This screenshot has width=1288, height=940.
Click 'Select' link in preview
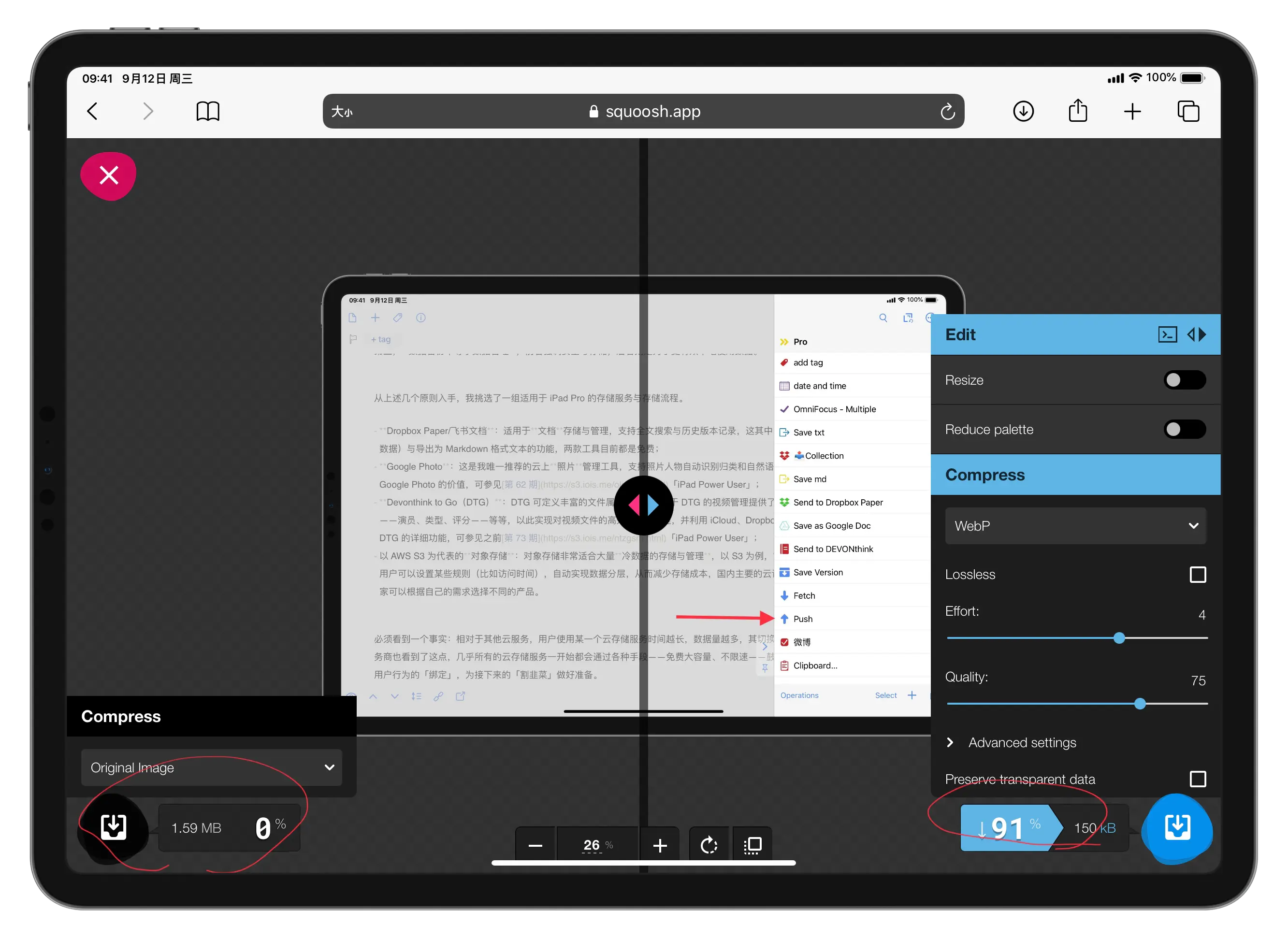pos(885,696)
